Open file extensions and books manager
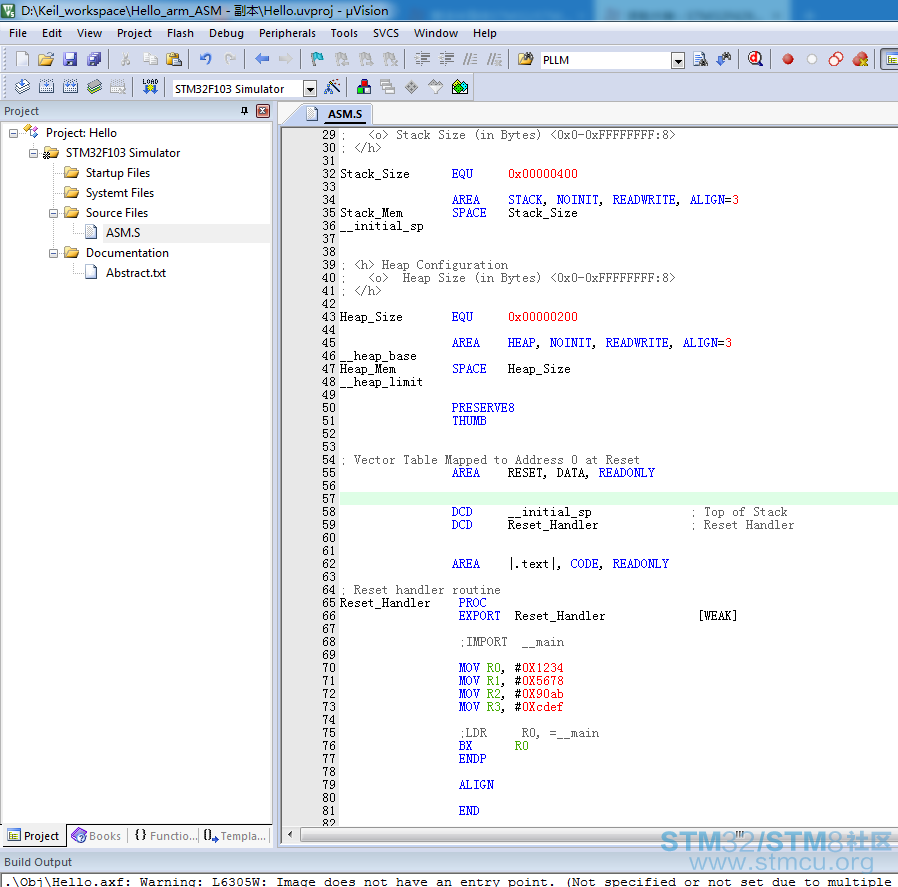Viewport: 898px width, 887px height. (364, 88)
